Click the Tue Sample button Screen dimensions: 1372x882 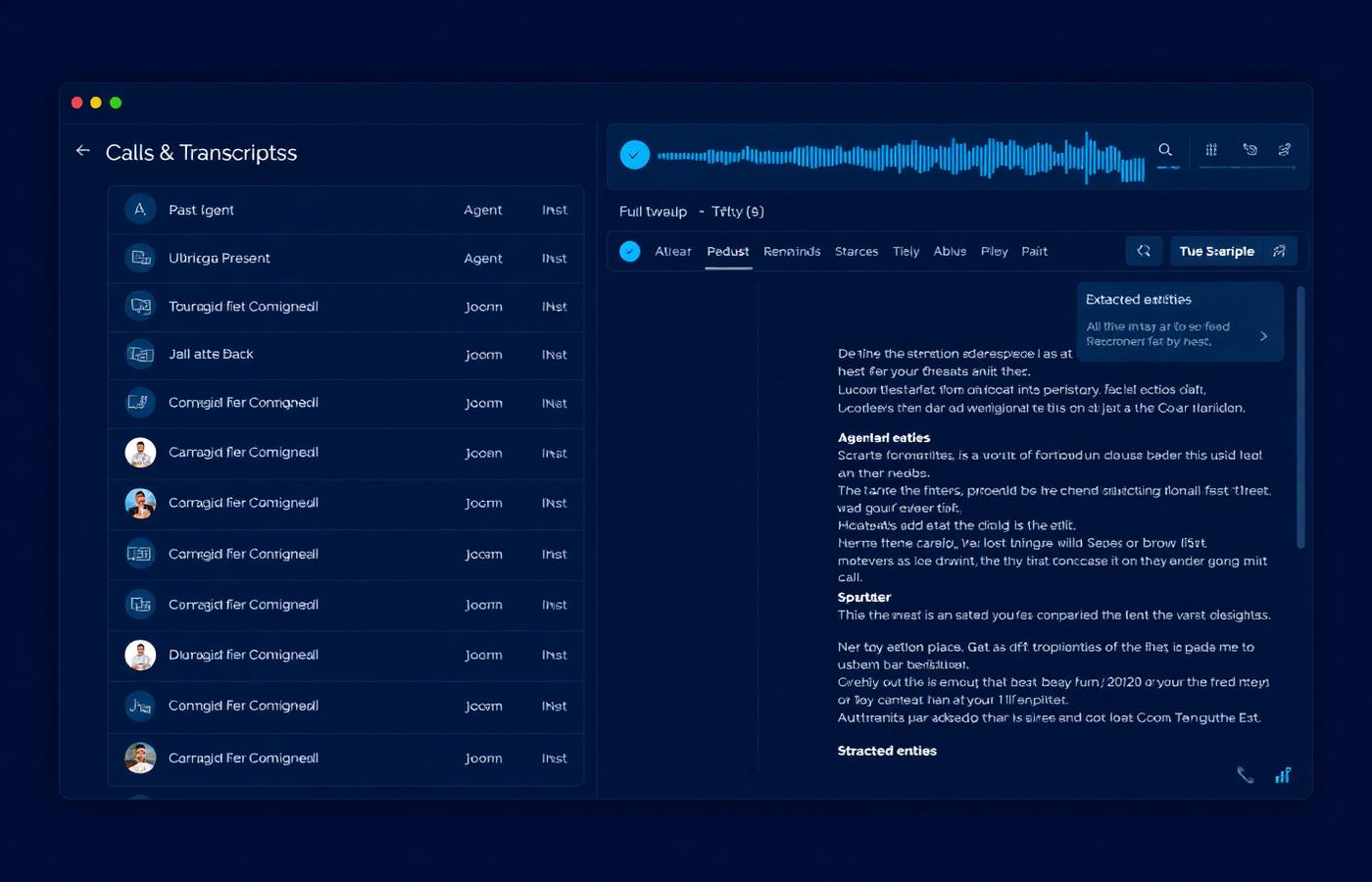coord(1216,251)
